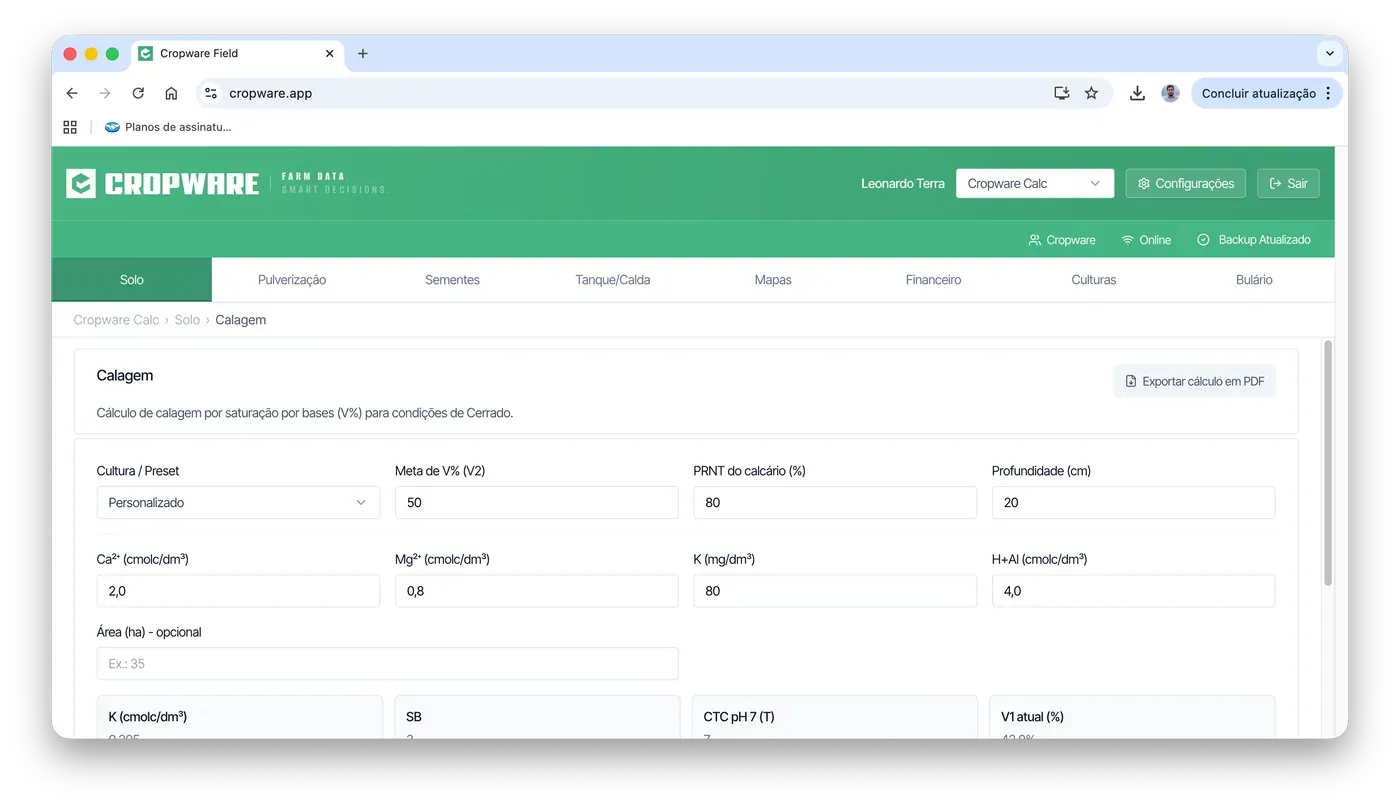Open the Sementes tab

pyautogui.click(x=452, y=280)
